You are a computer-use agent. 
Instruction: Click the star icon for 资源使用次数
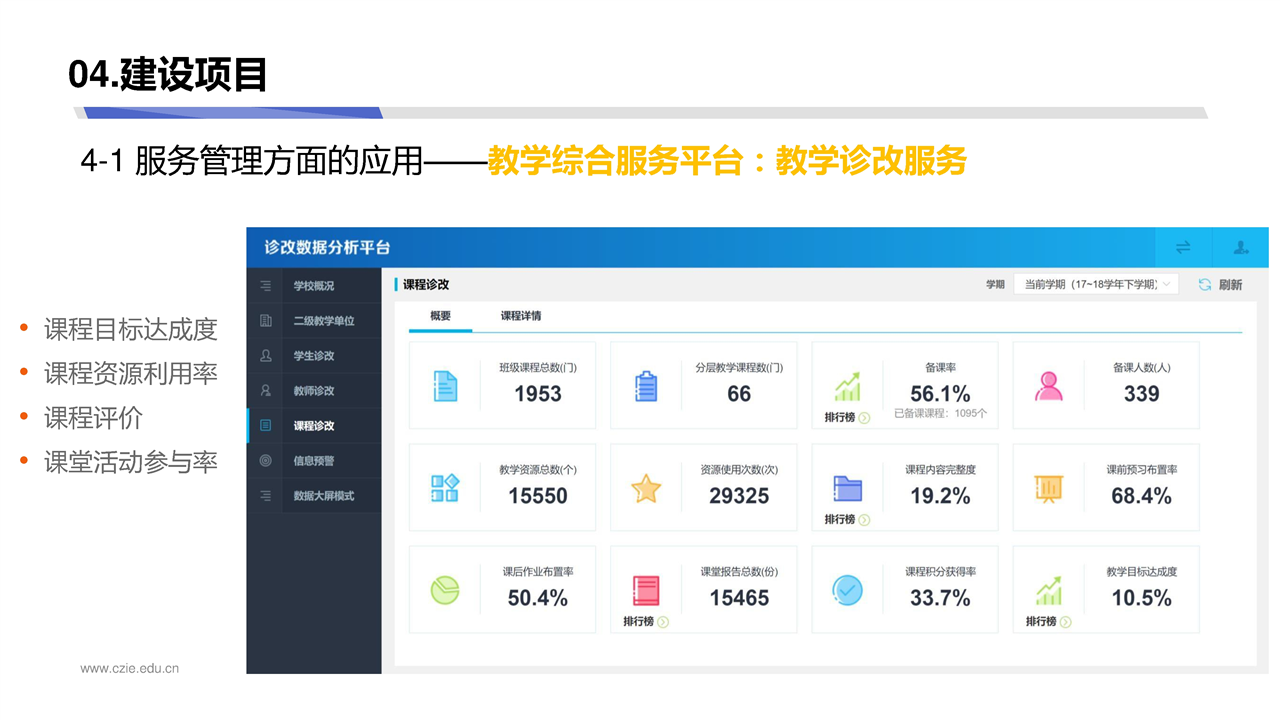[646, 489]
